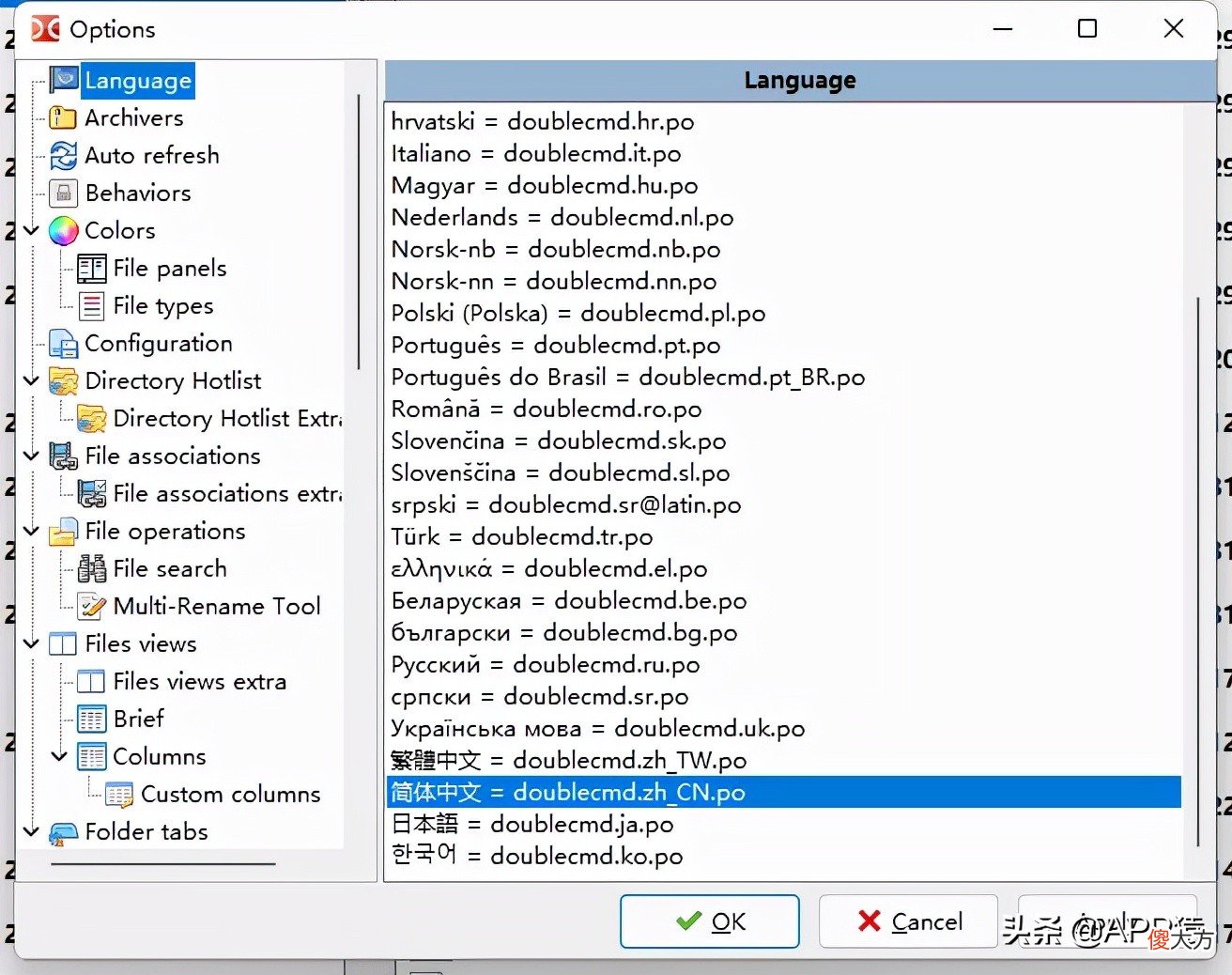Collapse the Directory Hotlist node
This screenshot has width=1232, height=975.
31,380
